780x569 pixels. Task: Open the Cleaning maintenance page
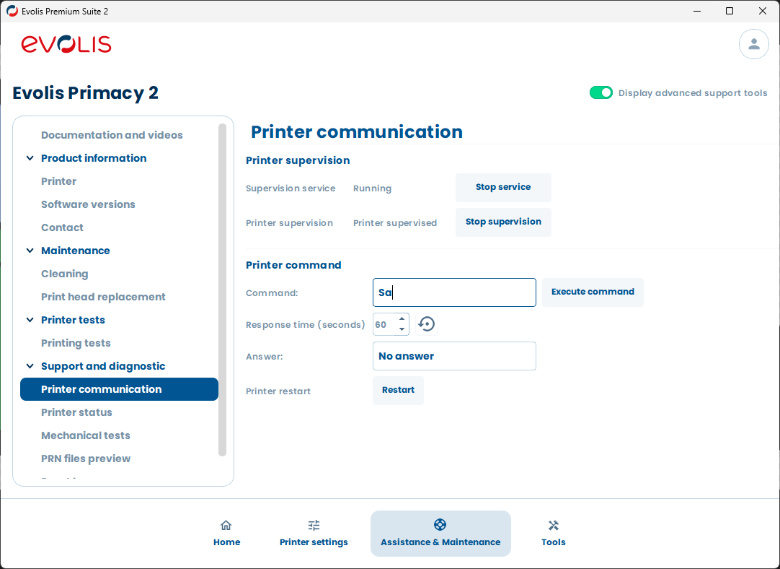65,274
